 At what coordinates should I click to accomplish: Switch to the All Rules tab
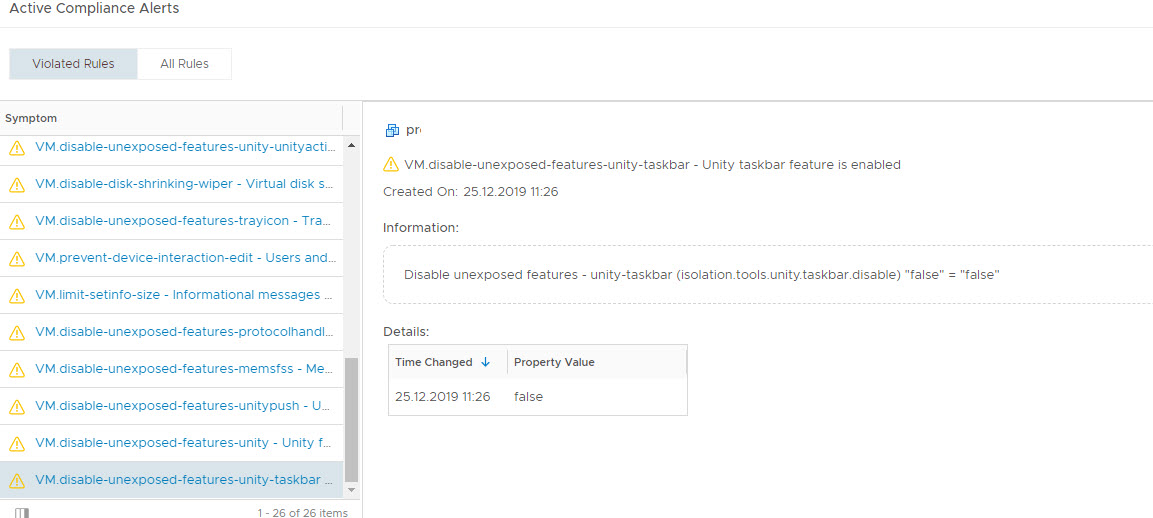click(x=184, y=64)
